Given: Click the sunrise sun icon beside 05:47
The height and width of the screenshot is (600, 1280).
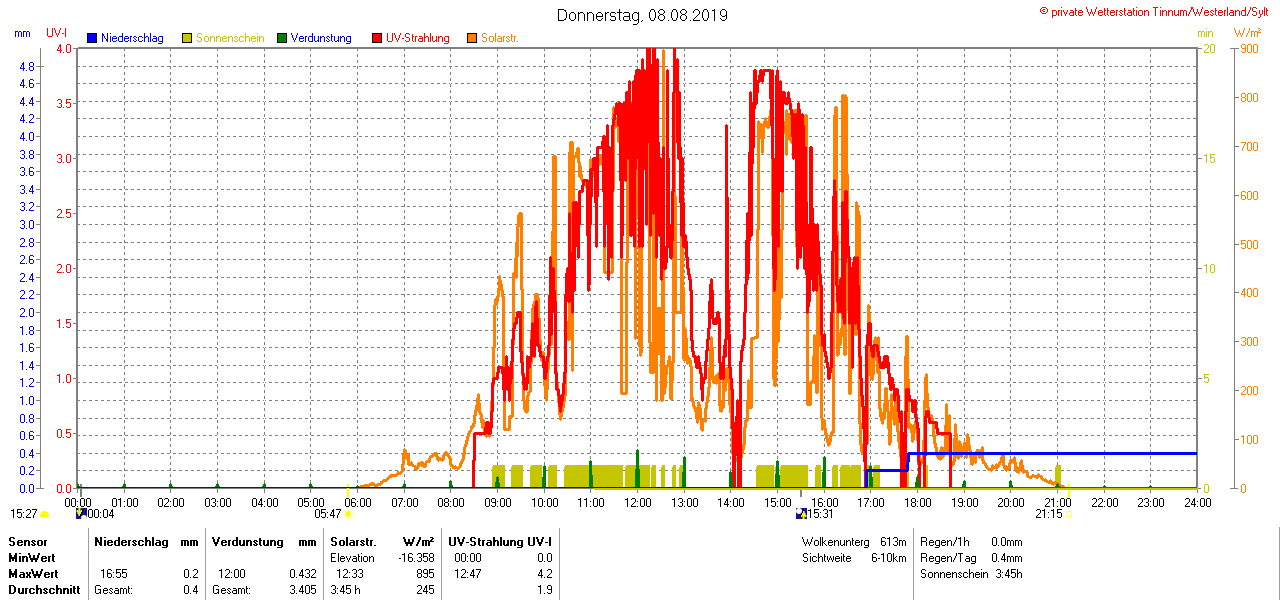Looking at the screenshot, I should pos(348,514).
